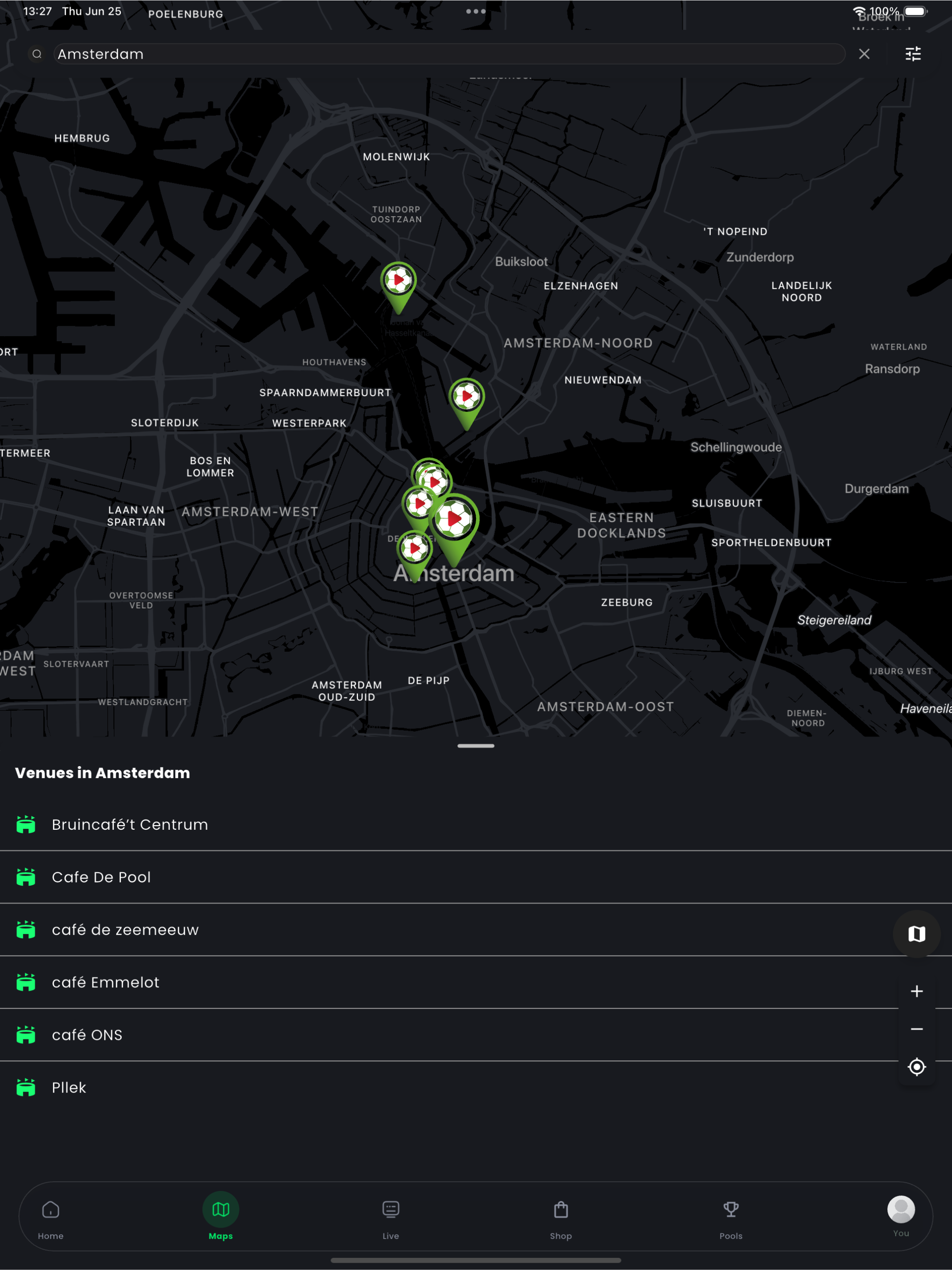
Task: Click stadium icon beside Pllek
Action: click(x=26, y=1087)
